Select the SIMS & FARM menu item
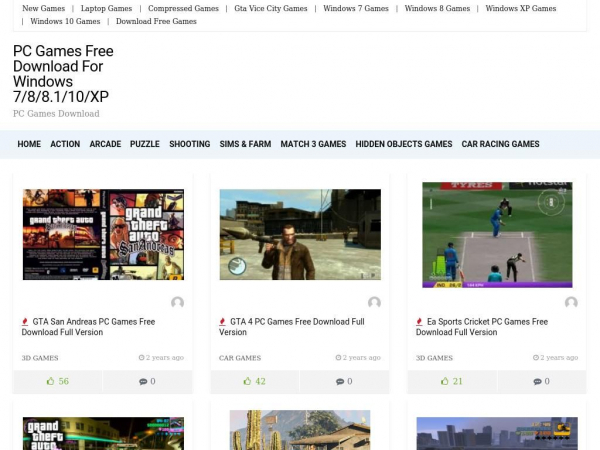The height and width of the screenshot is (450, 600). point(245,144)
